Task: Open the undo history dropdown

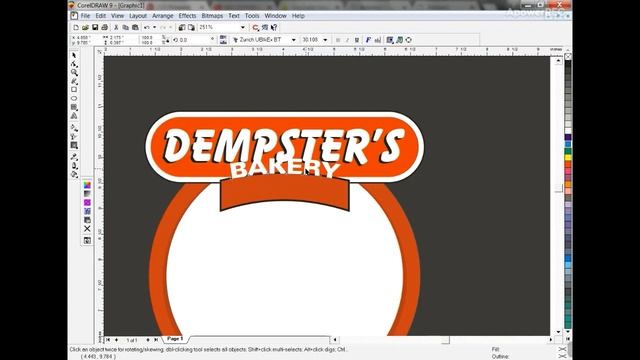Action: point(154,27)
